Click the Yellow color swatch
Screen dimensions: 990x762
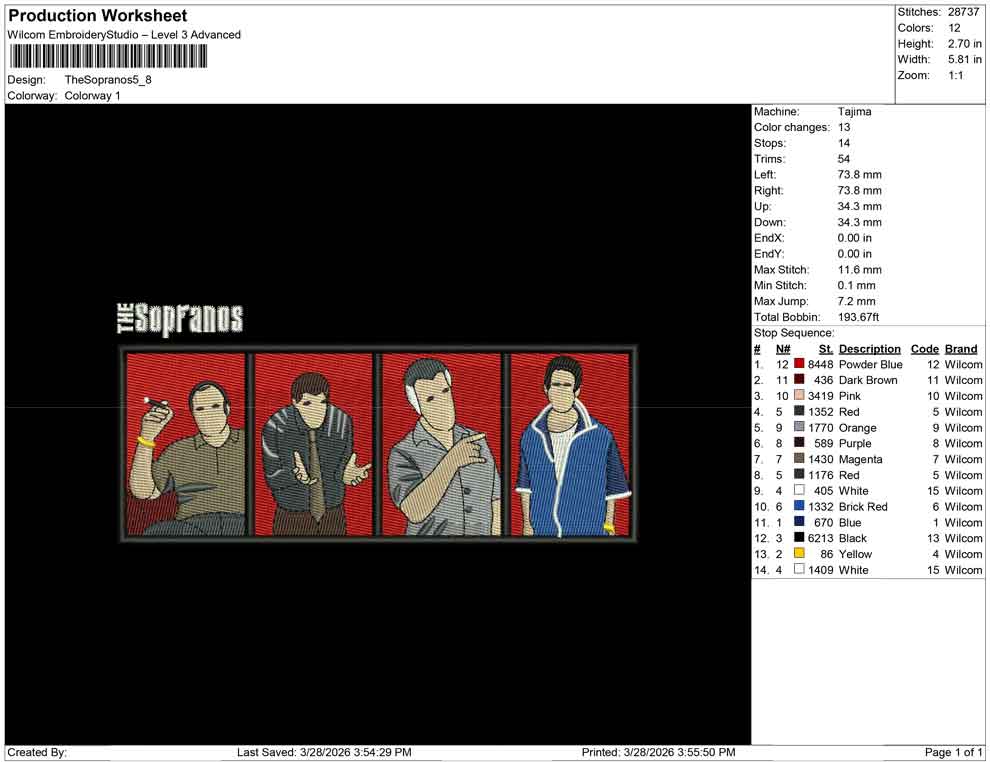[x=799, y=553]
